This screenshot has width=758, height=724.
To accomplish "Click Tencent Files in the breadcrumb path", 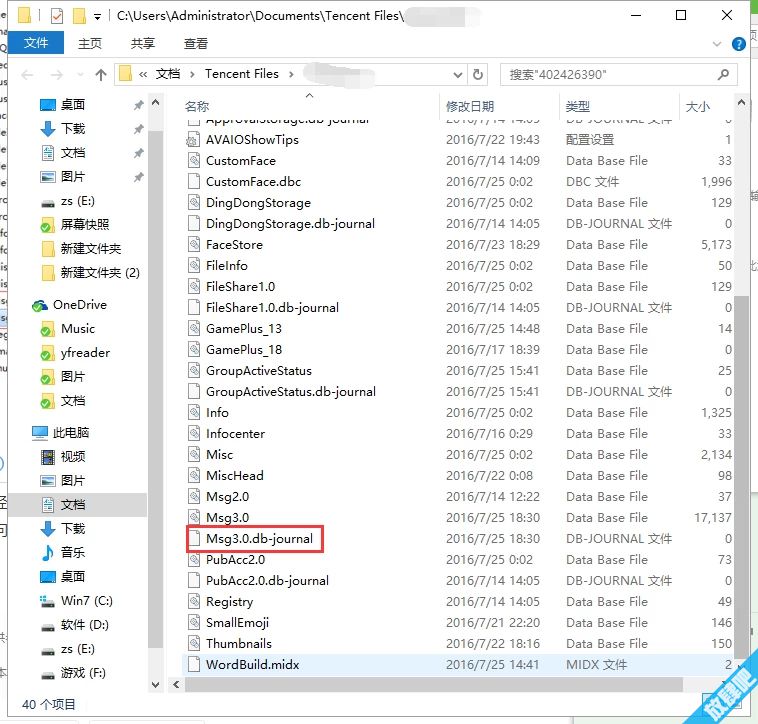I will point(242,74).
